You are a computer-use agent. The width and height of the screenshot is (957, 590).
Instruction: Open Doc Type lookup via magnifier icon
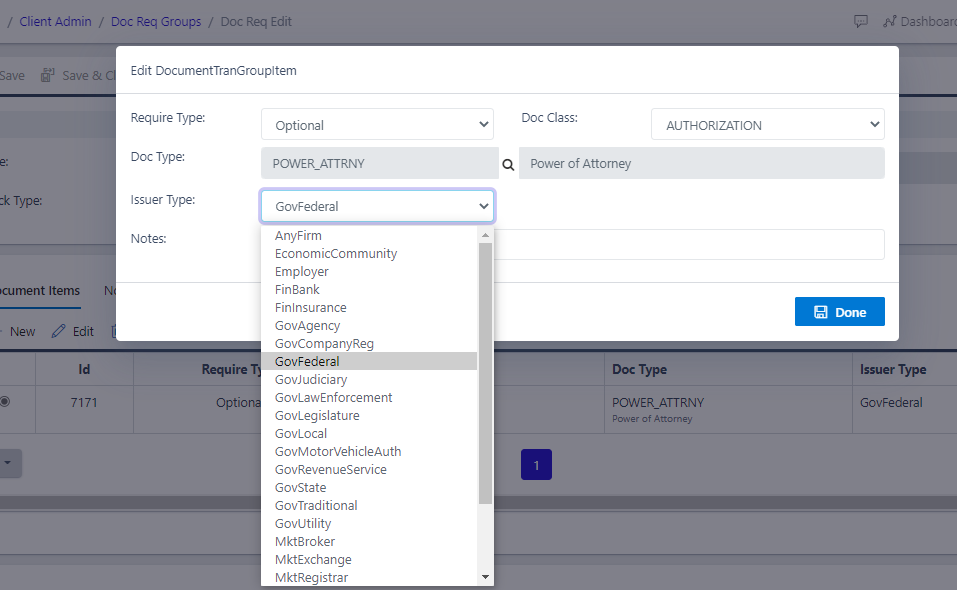[x=508, y=162]
